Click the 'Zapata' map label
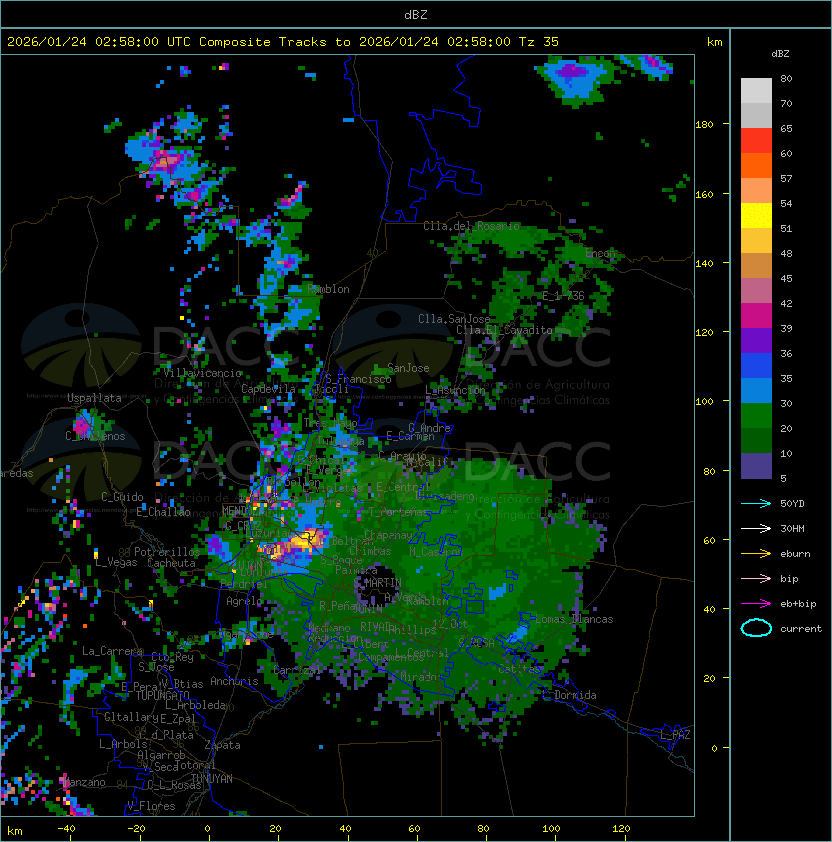 point(222,745)
